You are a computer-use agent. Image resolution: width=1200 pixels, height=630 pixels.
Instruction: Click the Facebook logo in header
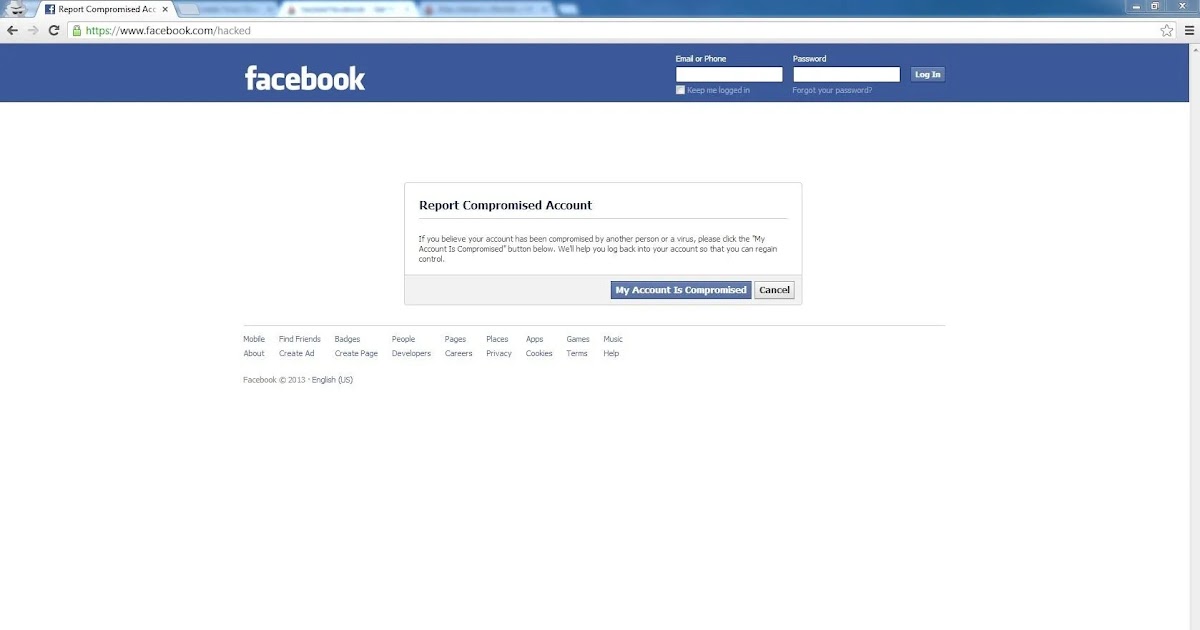(305, 78)
